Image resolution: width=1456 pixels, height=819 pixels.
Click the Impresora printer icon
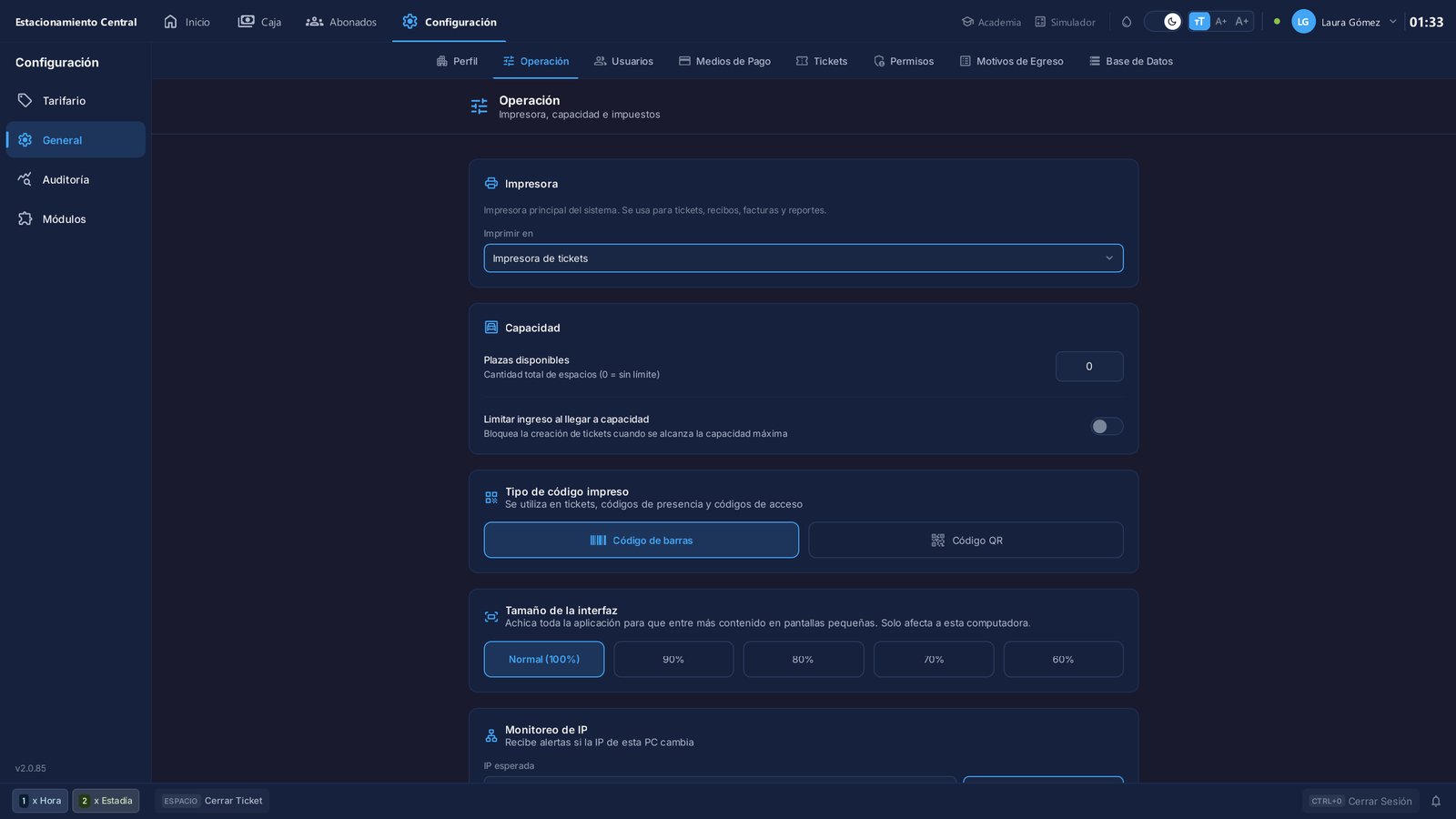coord(491,184)
